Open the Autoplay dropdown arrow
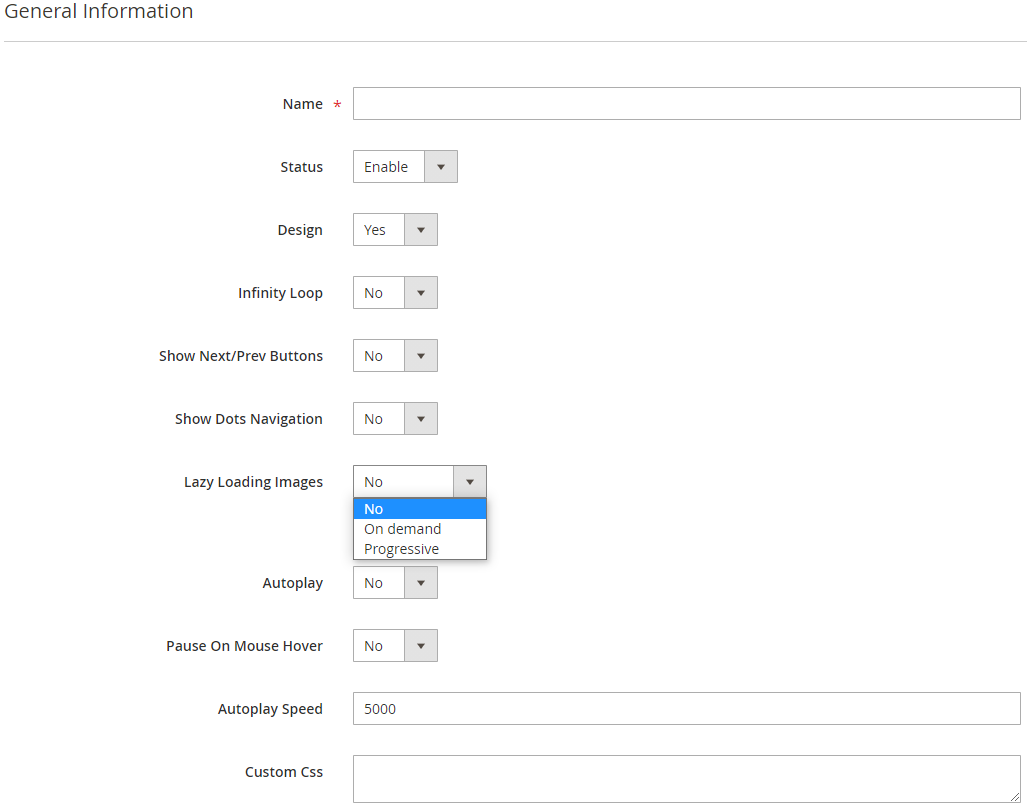The image size is (1027, 808). (421, 583)
